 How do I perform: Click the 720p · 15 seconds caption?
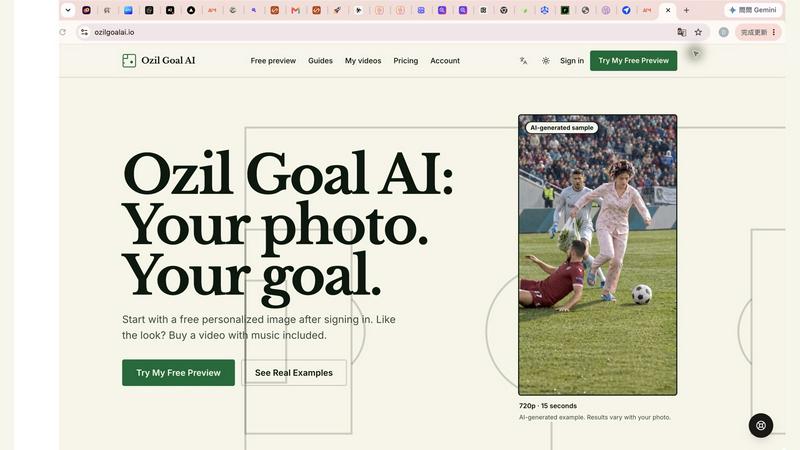pos(548,406)
